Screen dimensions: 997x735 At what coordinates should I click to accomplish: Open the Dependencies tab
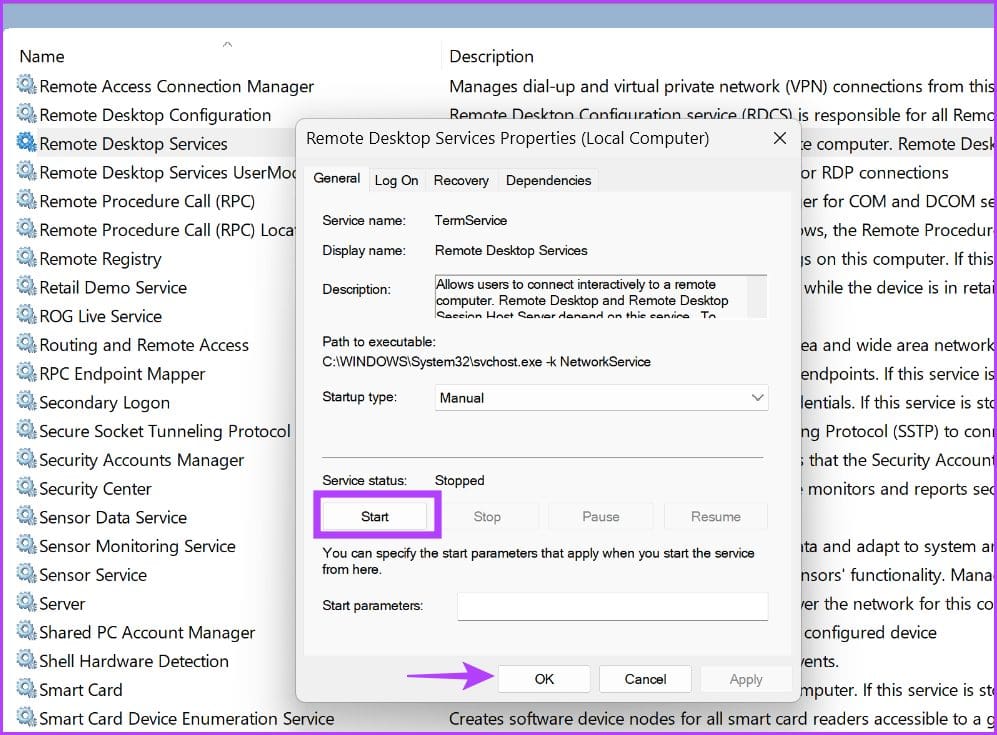tap(548, 181)
